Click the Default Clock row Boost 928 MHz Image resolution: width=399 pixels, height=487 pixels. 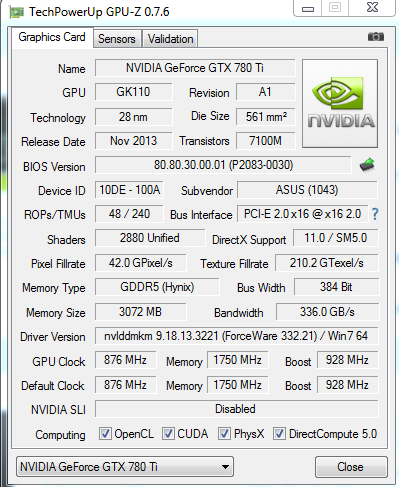pos(347,385)
